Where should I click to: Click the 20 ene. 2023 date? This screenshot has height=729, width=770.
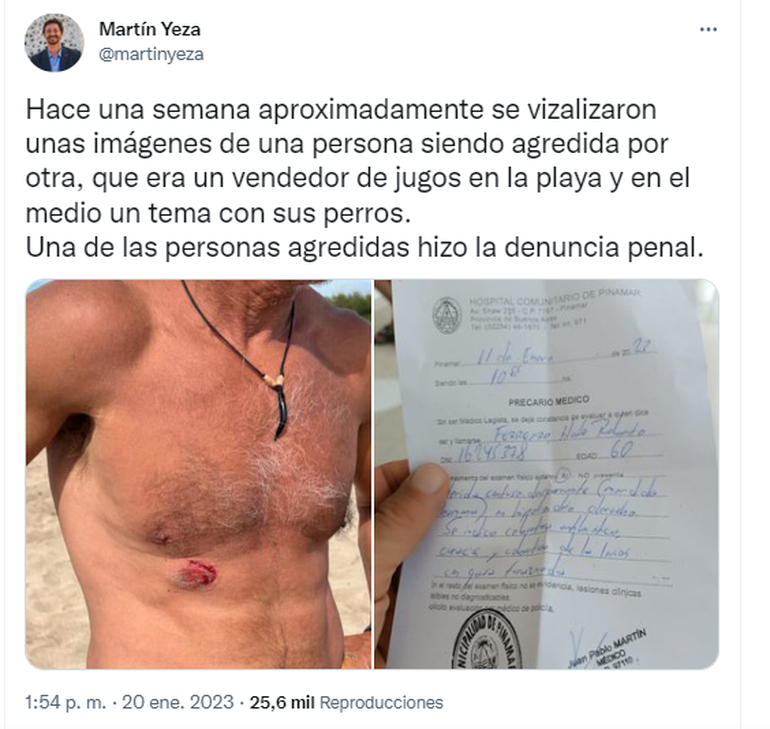(178, 702)
